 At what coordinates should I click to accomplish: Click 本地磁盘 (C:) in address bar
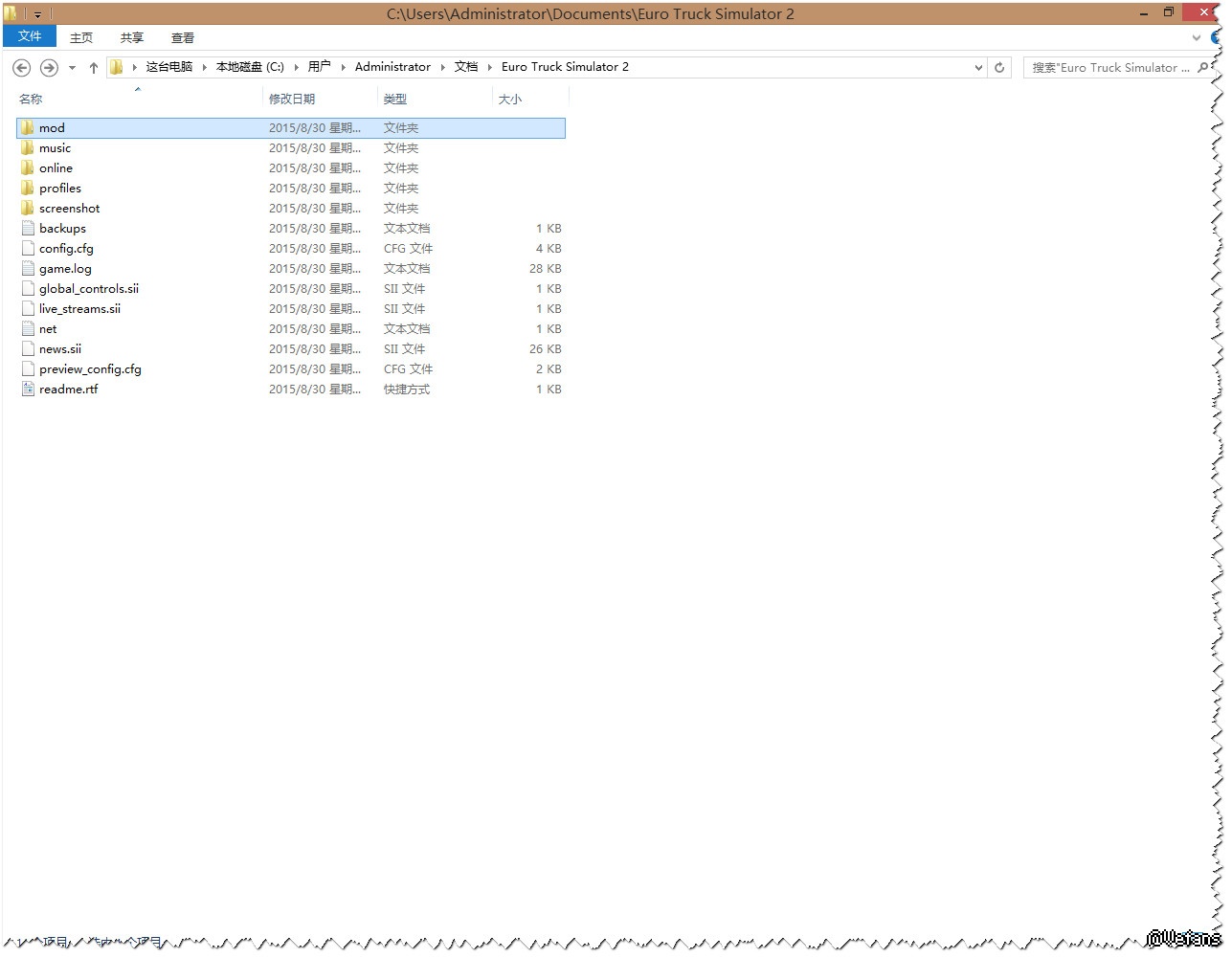pyautogui.click(x=250, y=67)
